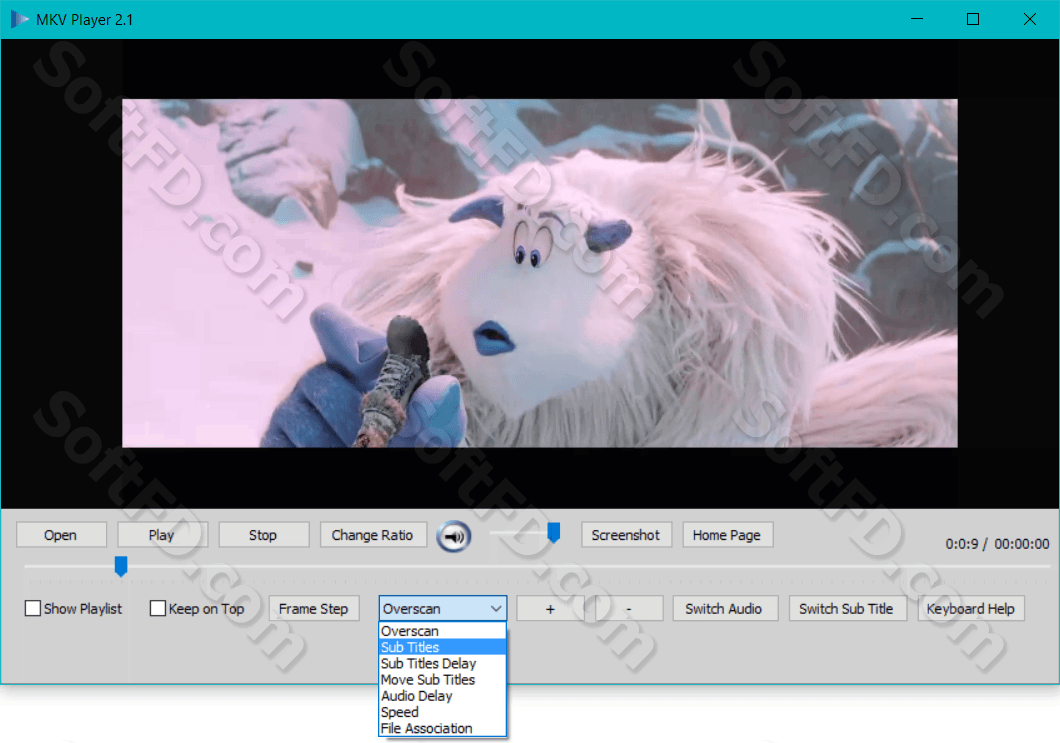Visit the Home Page button
The height and width of the screenshot is (743, 1060).
click(x=727, y=535)
